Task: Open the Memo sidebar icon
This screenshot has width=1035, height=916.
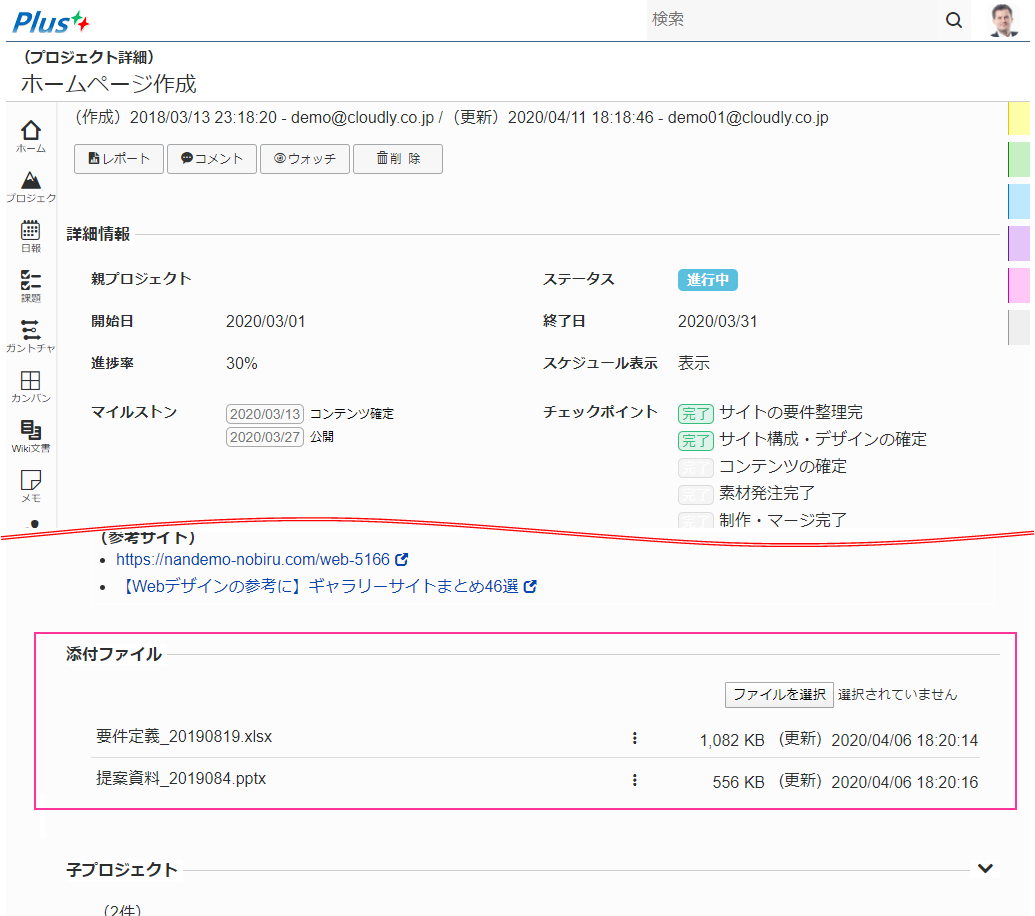Action: click(31, 485)
